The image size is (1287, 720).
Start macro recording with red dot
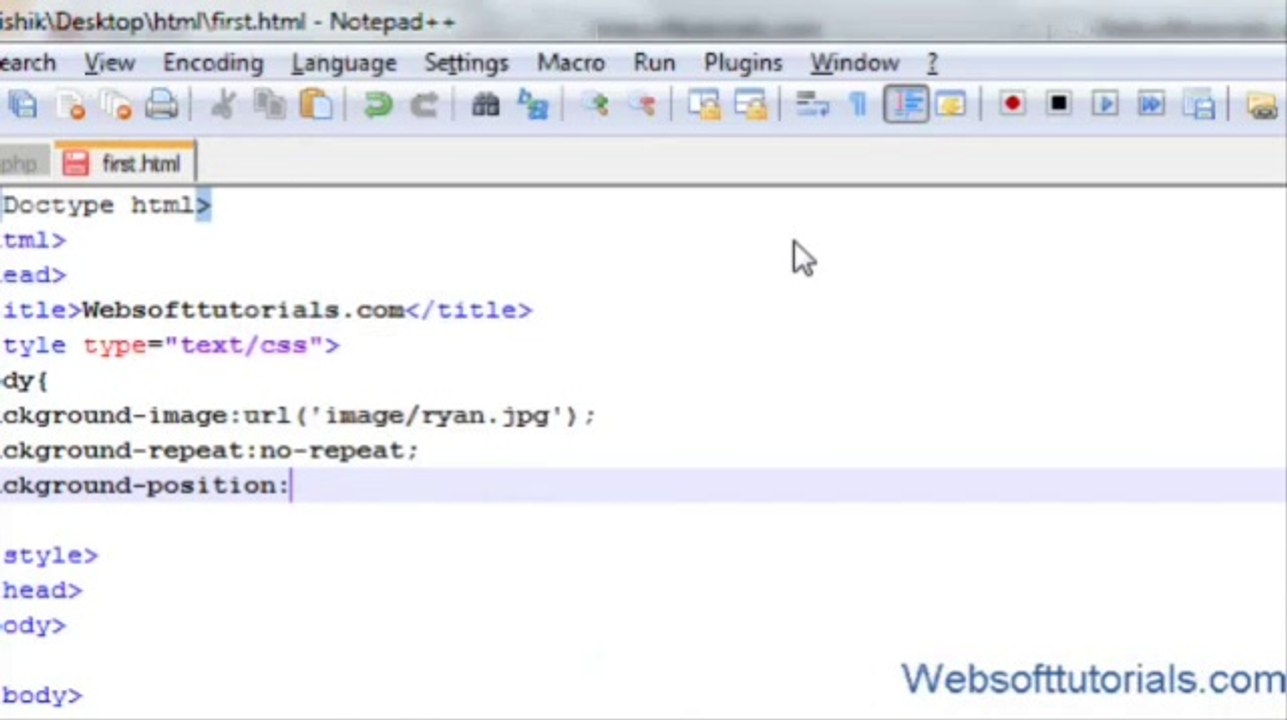point(1012,104)
